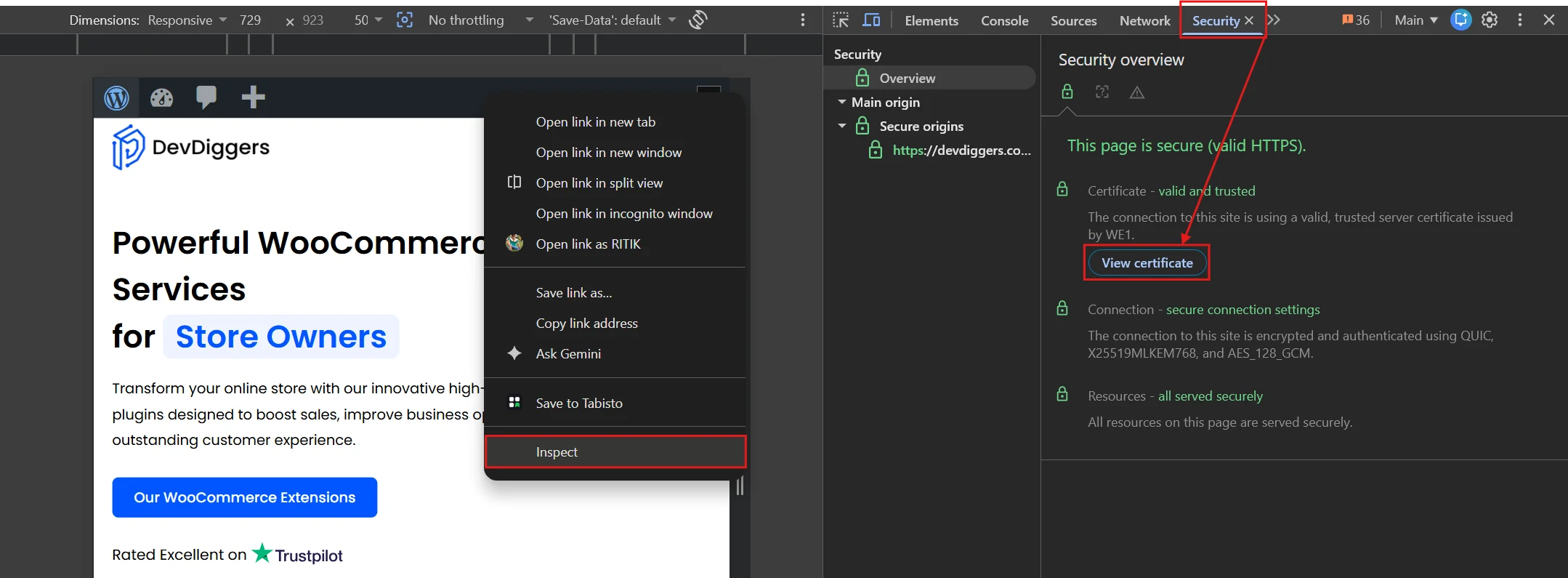The image size is (1568, 578).
Task: Click the lock icon beside Connection
Action: [1062, 308]
